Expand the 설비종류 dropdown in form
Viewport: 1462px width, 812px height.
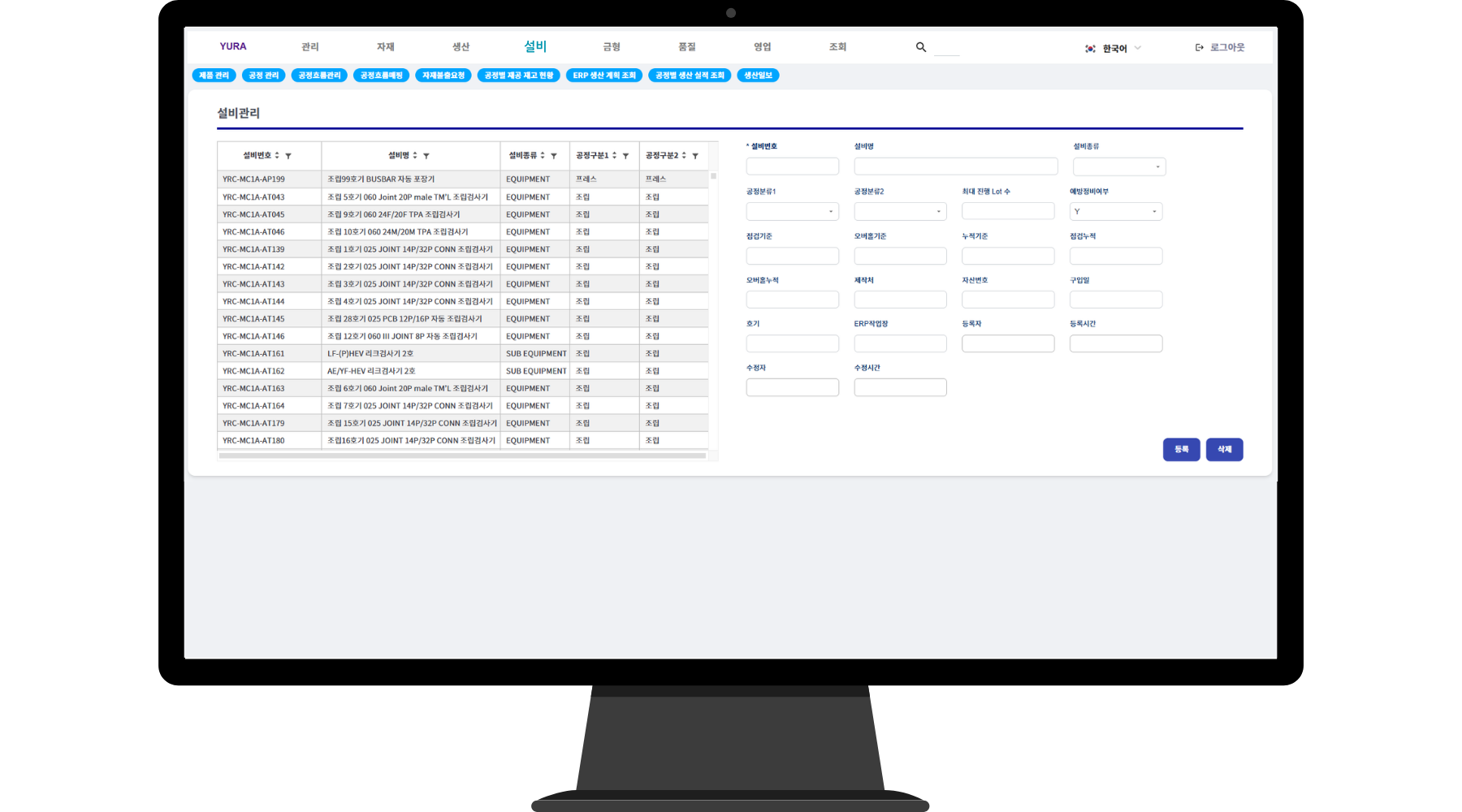[1118, 167]
